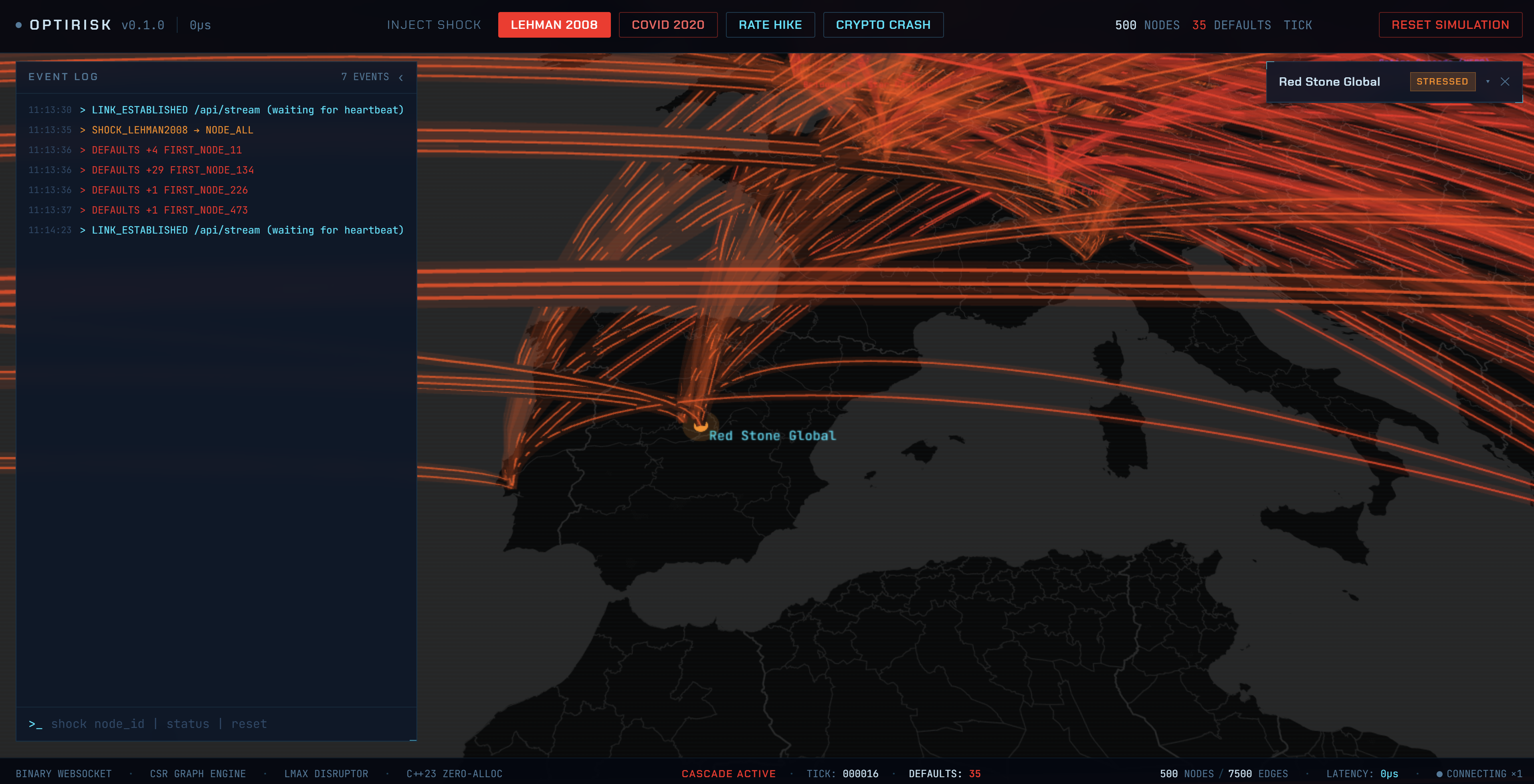Select the DEFAULTS +29 FIRST_NODE_134 entry
Viewport: 1534px width, 784px height.
pyautogui.click(x=172, y=170)
